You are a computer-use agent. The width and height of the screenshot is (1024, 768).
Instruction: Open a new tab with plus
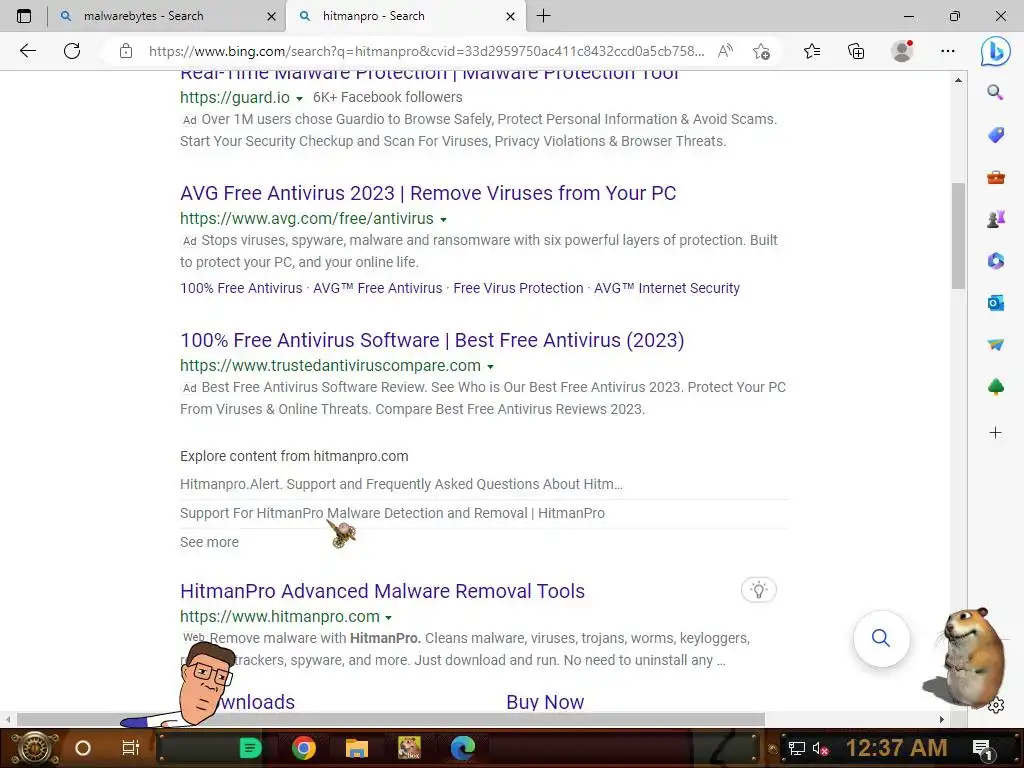click(543, 16)
